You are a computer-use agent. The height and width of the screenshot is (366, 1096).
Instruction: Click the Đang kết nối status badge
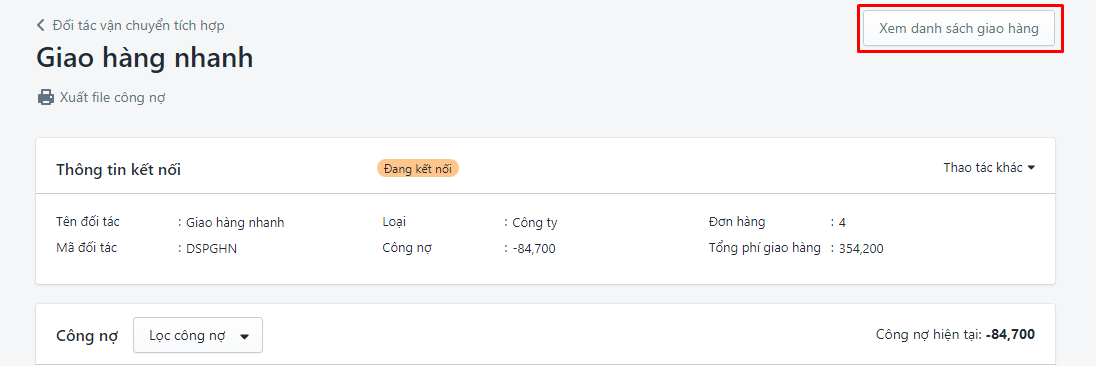(x=418, y=168)
